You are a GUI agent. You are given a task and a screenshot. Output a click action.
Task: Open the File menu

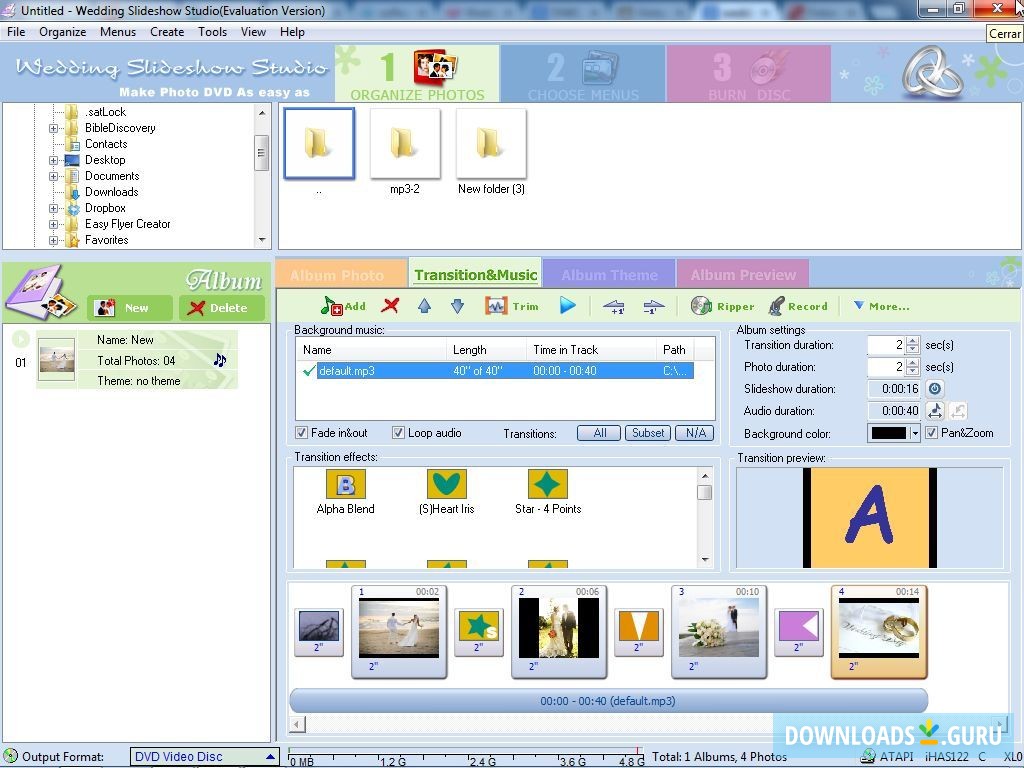click(16, 31)
